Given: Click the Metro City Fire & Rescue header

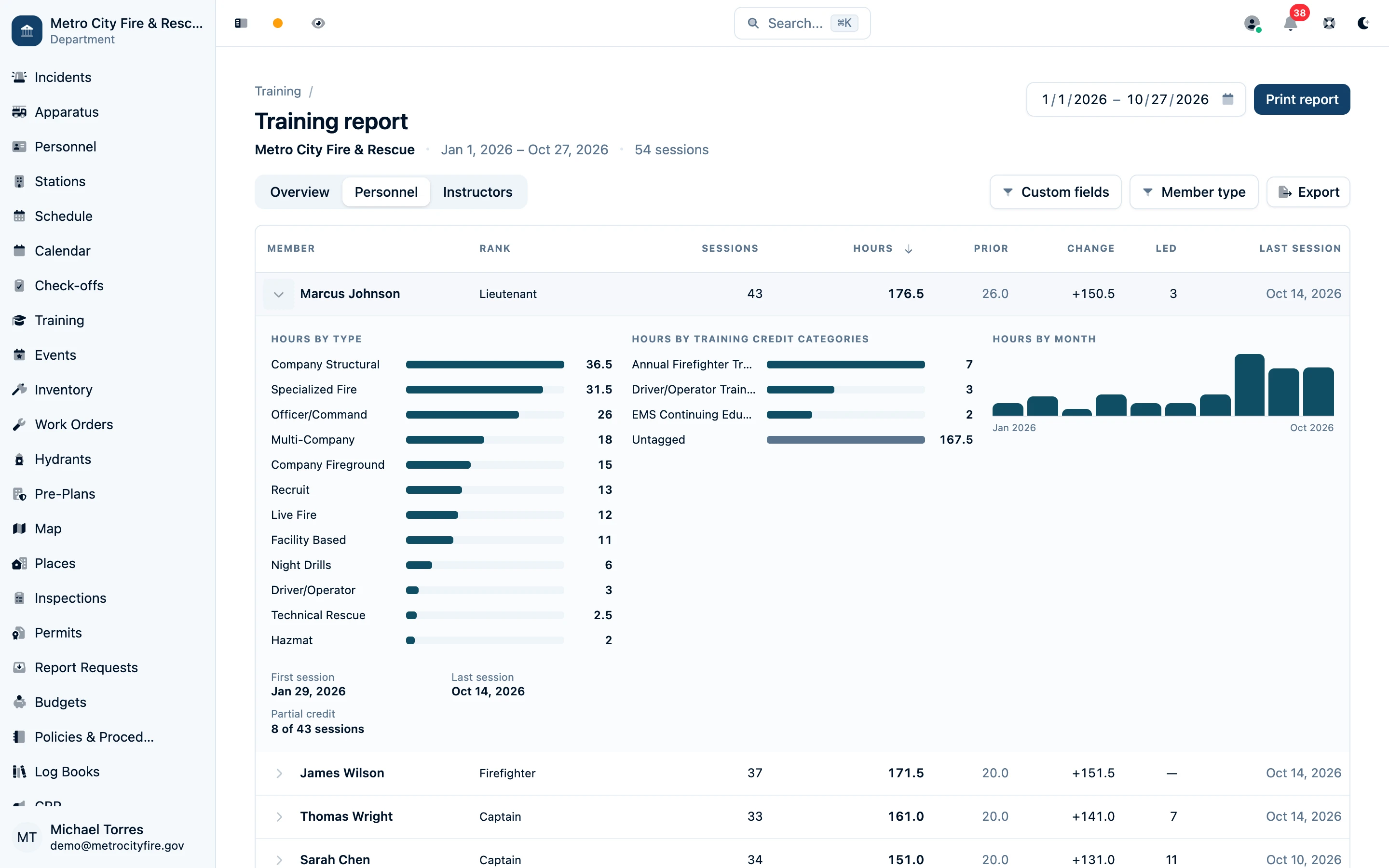Looking at the screenshot, I should 108,30.
